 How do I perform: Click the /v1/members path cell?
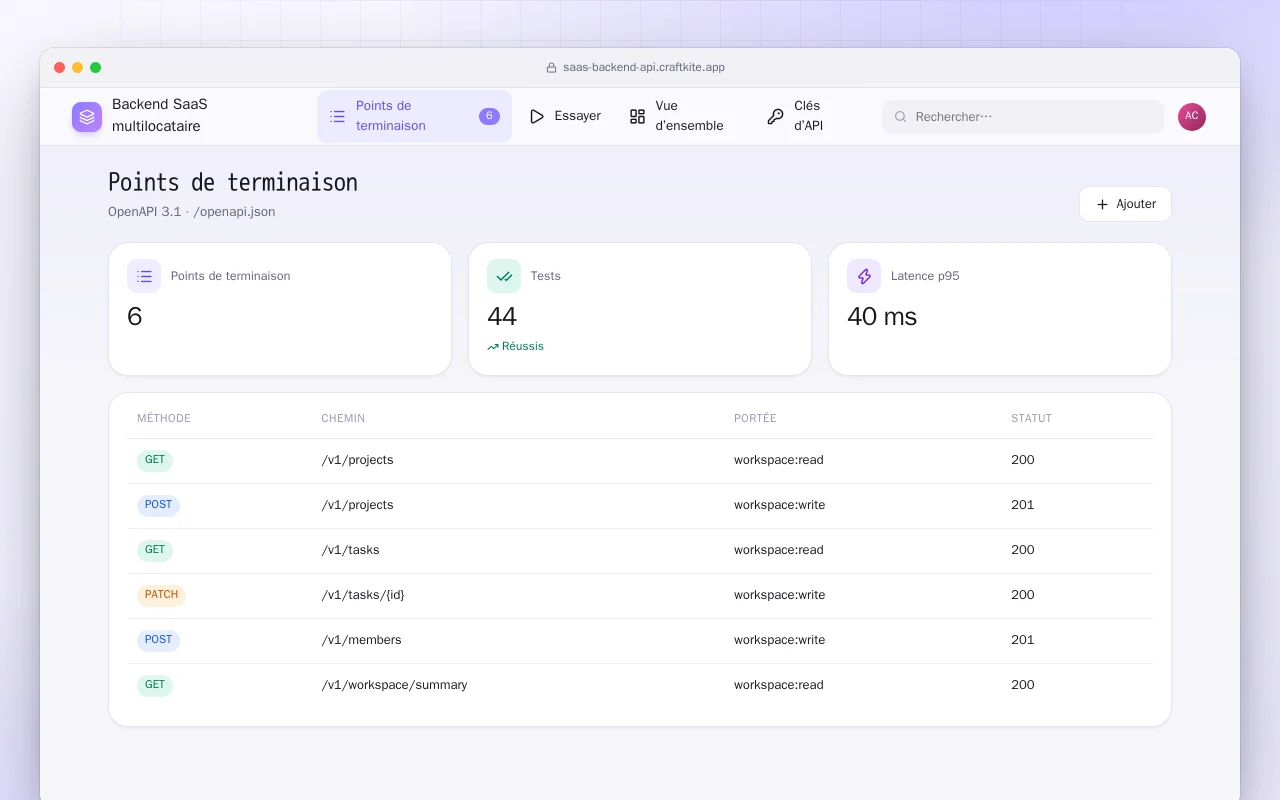(361, 640)
